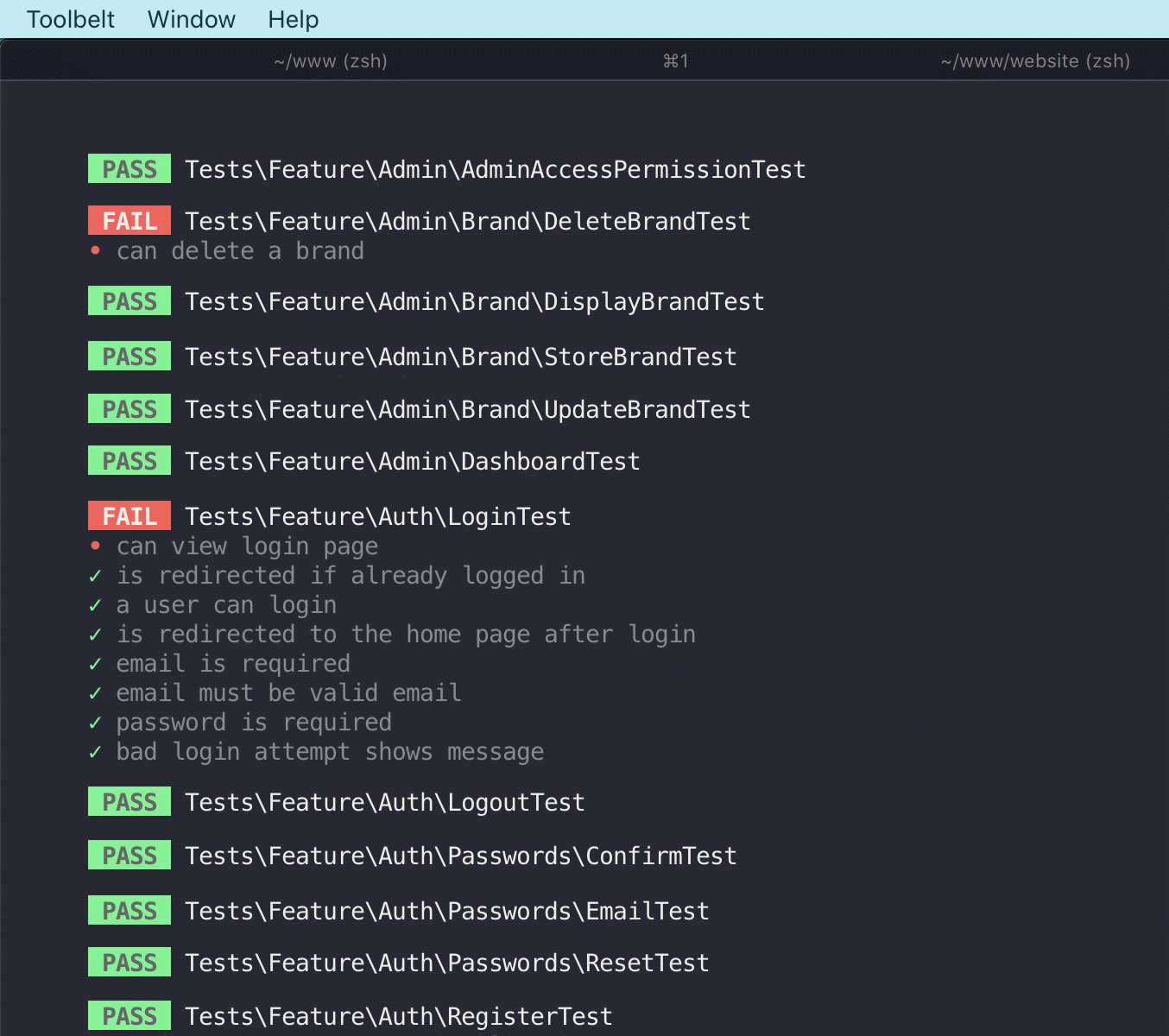Select the Passwords\EmailTest class path
This screenshot has width=1169, height=1036.
(x=447, y=911)
